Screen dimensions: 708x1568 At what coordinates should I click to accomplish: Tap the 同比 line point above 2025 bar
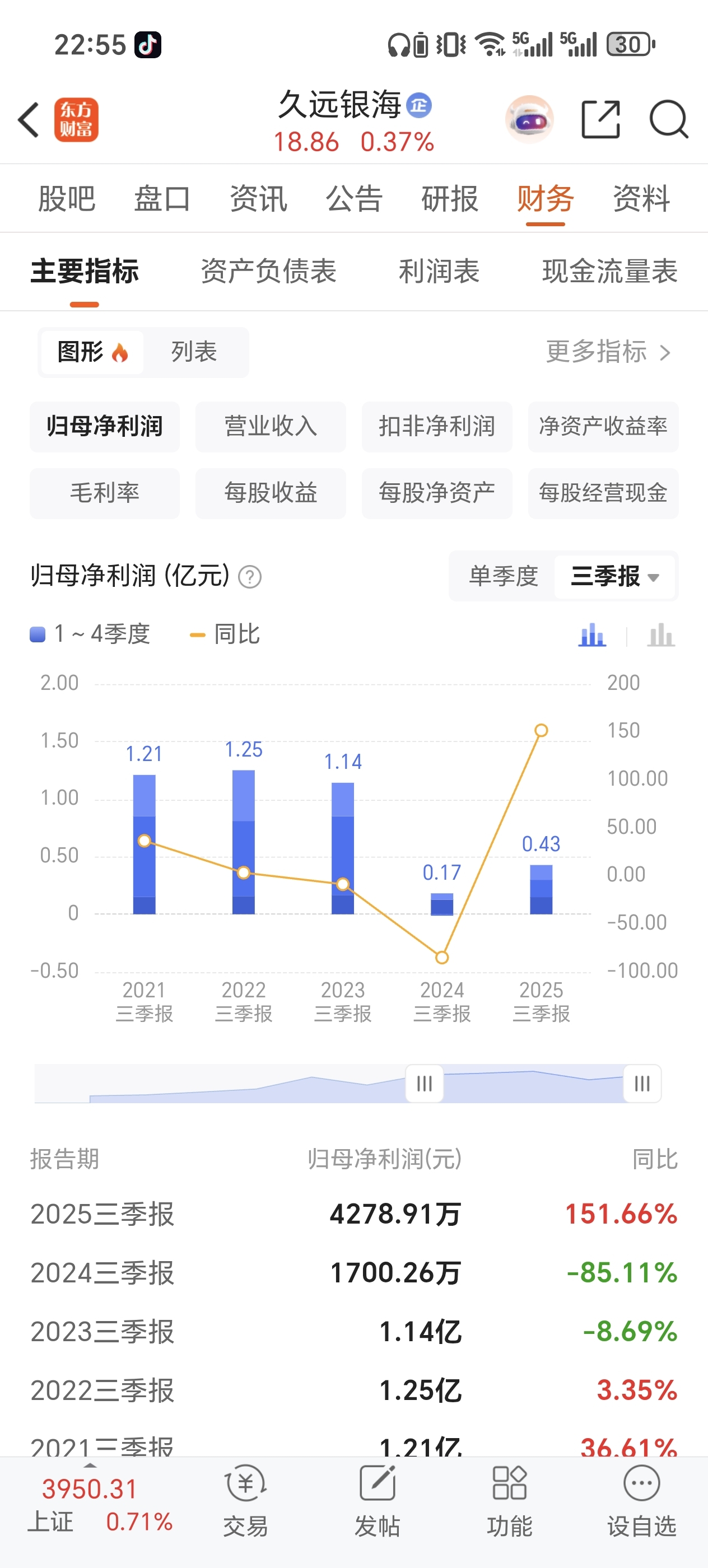pyautogui.click(x=541, y=730)
